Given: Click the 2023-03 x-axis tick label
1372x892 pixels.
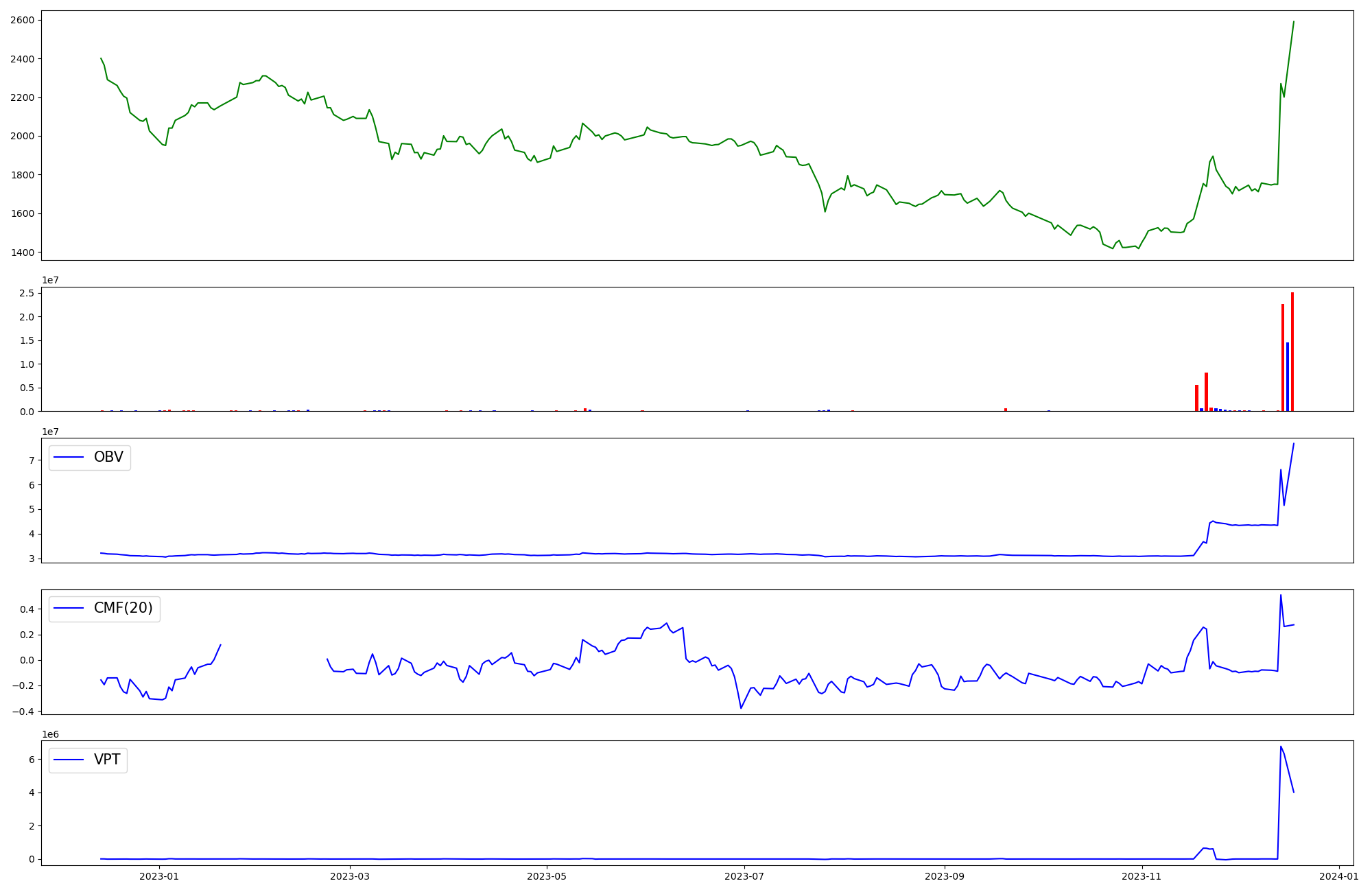Looking at the screenshot, I should (x=350, y=876).
